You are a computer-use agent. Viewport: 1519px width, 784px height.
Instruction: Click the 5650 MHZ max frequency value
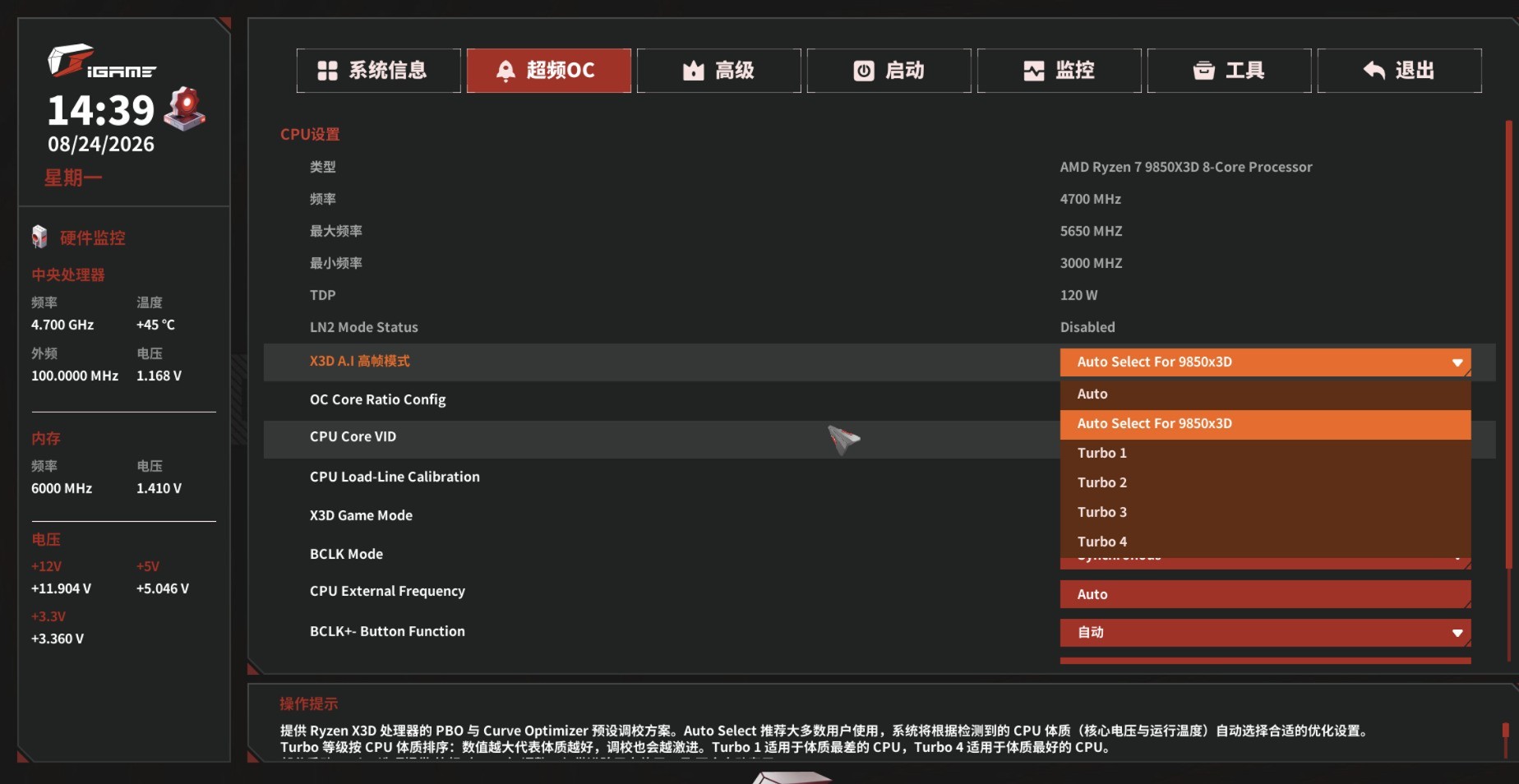pyautogui.click(x=1091, y=231)
